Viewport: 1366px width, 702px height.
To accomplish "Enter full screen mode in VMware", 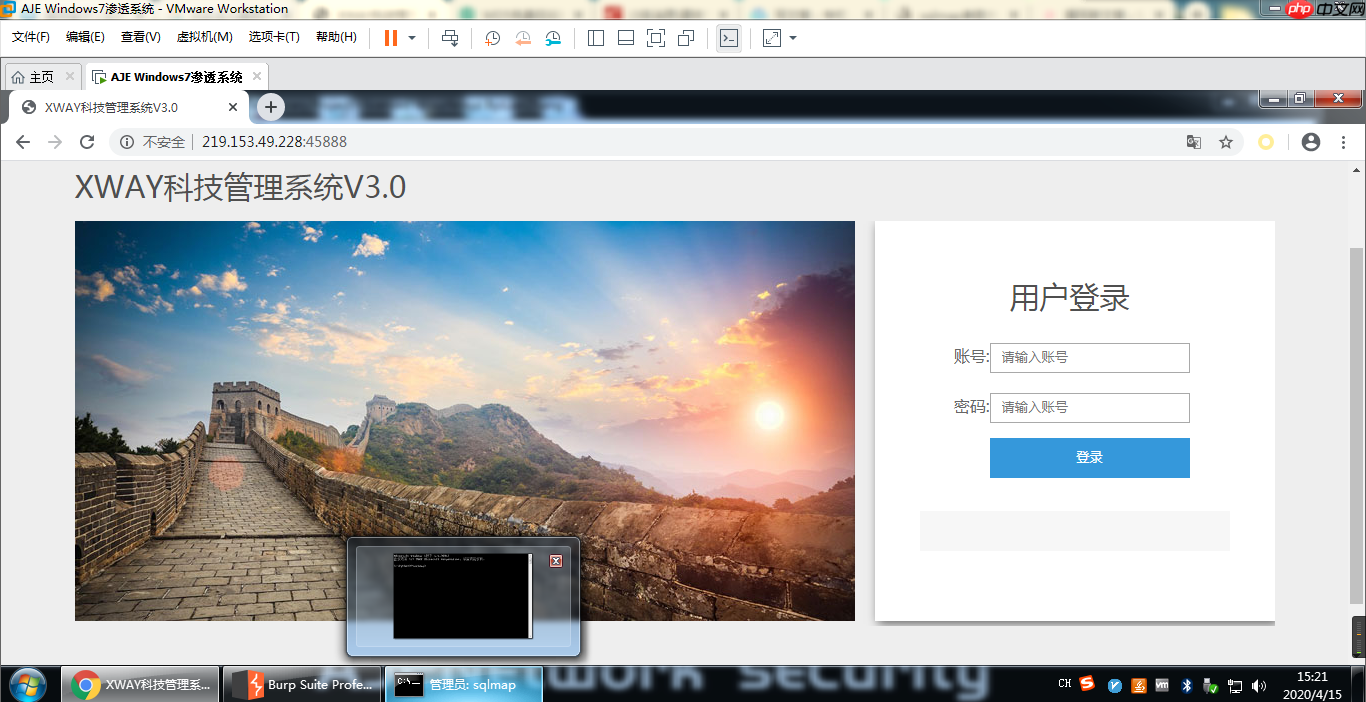I will coord(654,38).
